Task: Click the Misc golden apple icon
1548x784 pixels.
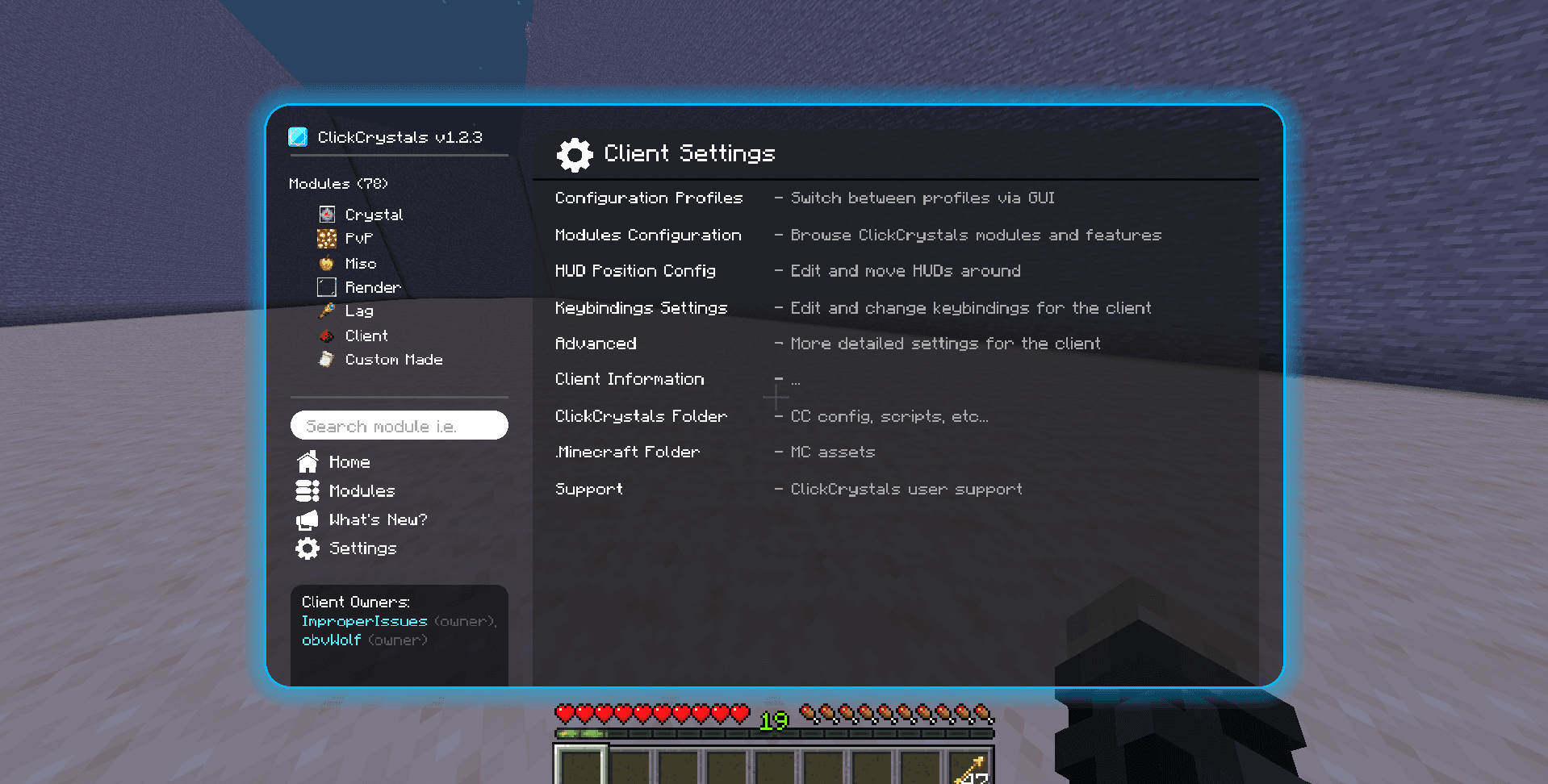Action: 326,264
